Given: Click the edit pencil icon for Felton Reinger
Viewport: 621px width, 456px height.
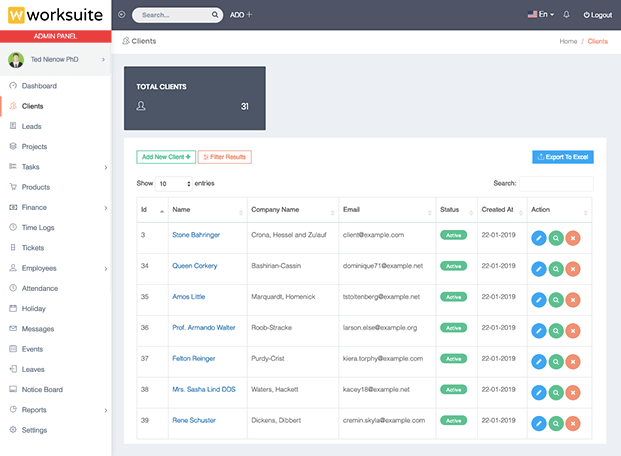Looking at the screenshot, I should tap(539, 361).
